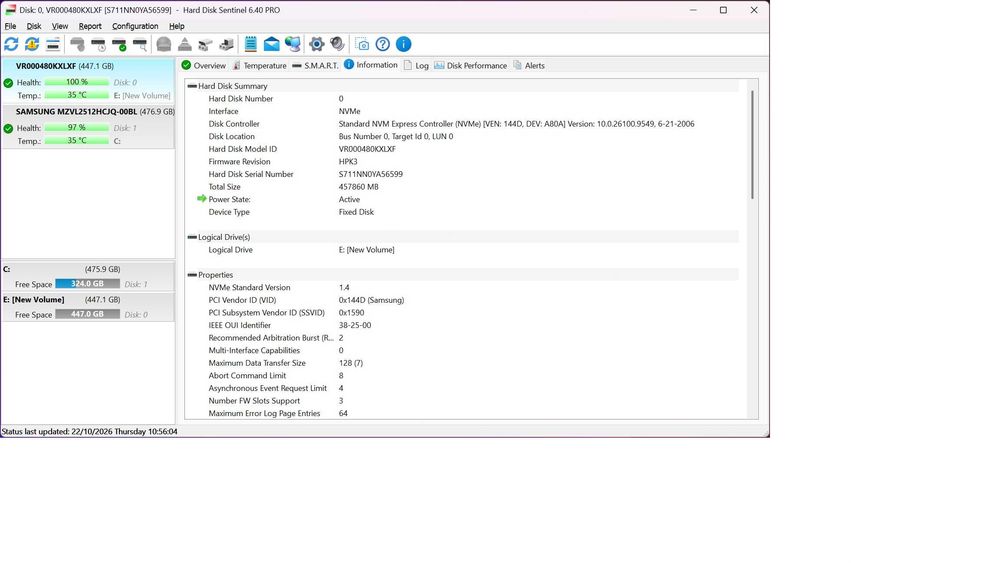
Task: Click the Disk Controller value text
Action: [517, 124]
